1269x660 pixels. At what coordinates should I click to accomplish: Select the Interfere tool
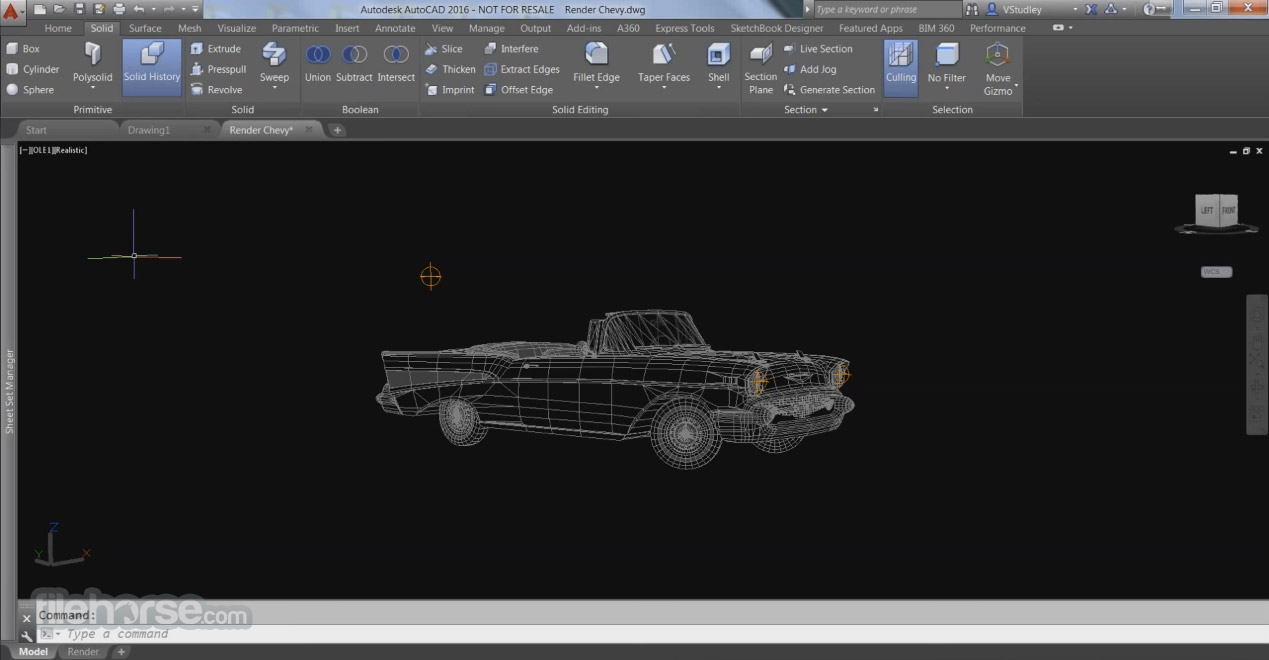511,48
